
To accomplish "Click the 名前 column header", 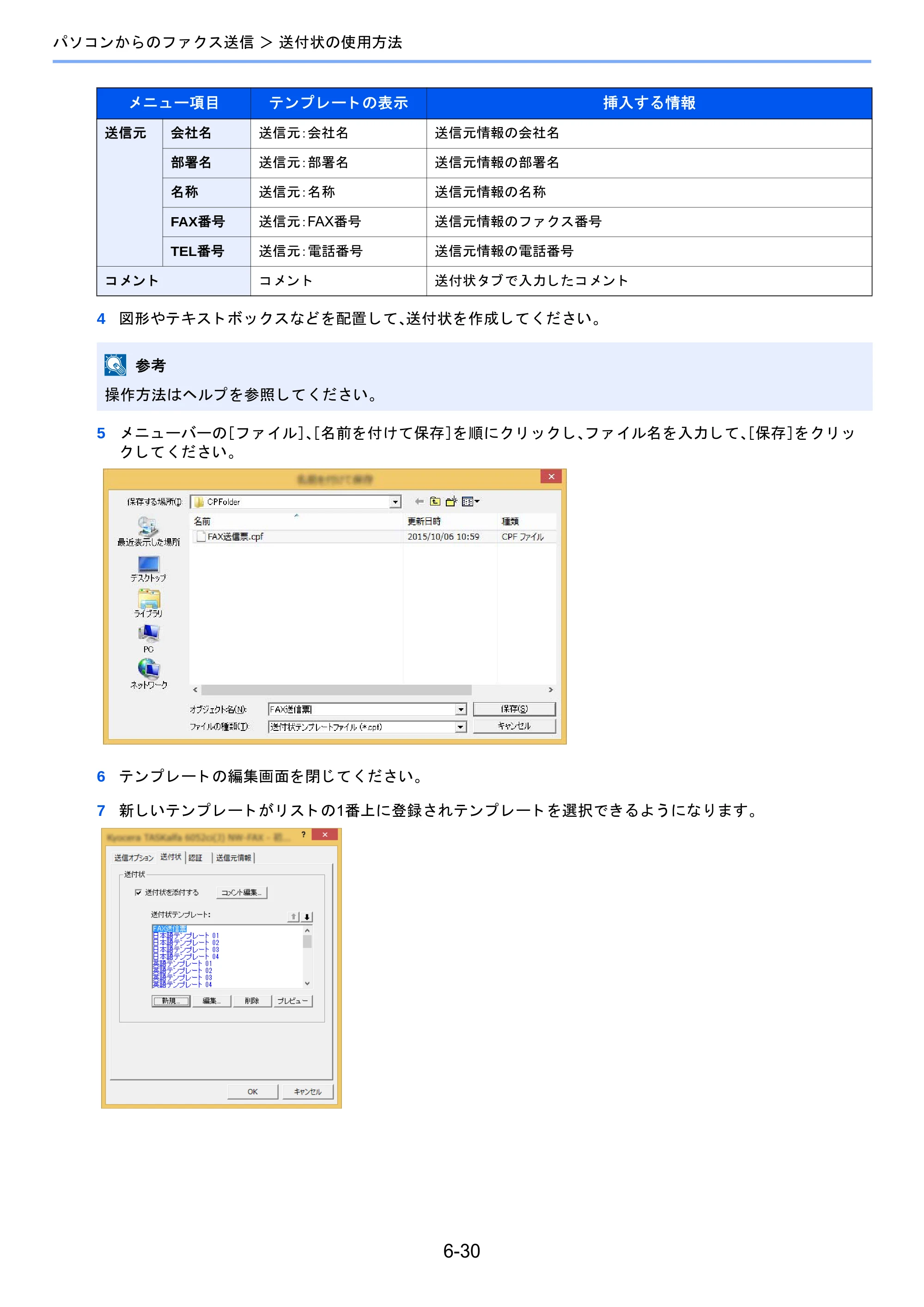I will click(296, 521).
